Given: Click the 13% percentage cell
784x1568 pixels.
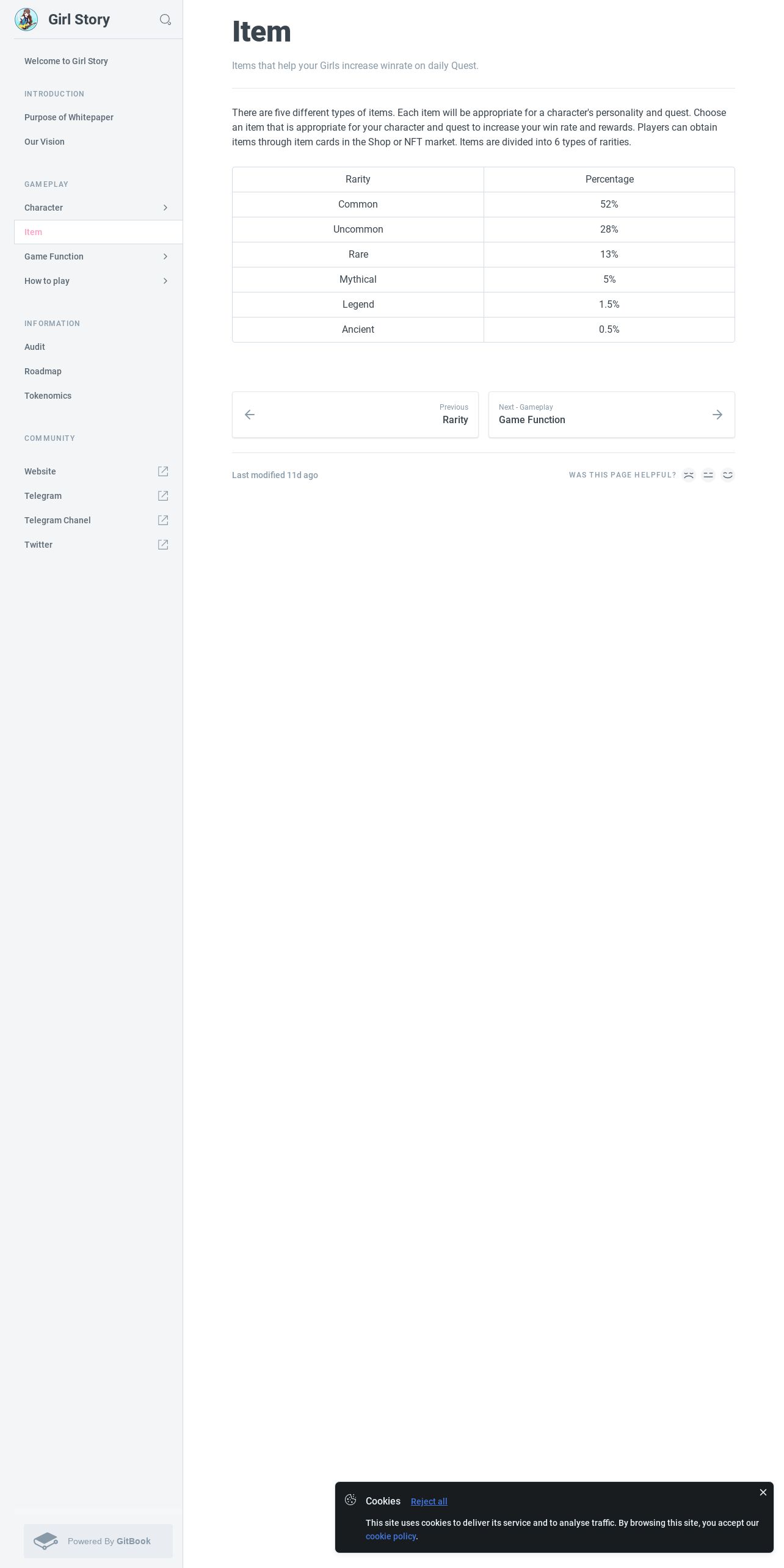Looking at the screenshot, I should point(609,255).
